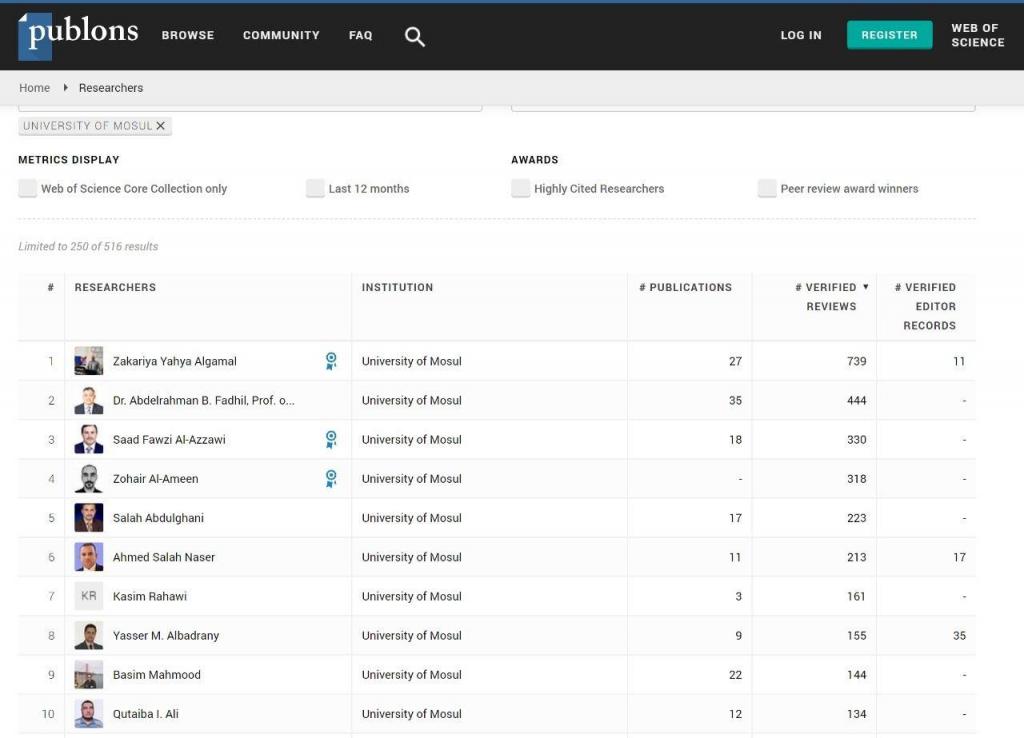Click the Publons logo
The image size is (1024, 738).
[x=78, y=35]
